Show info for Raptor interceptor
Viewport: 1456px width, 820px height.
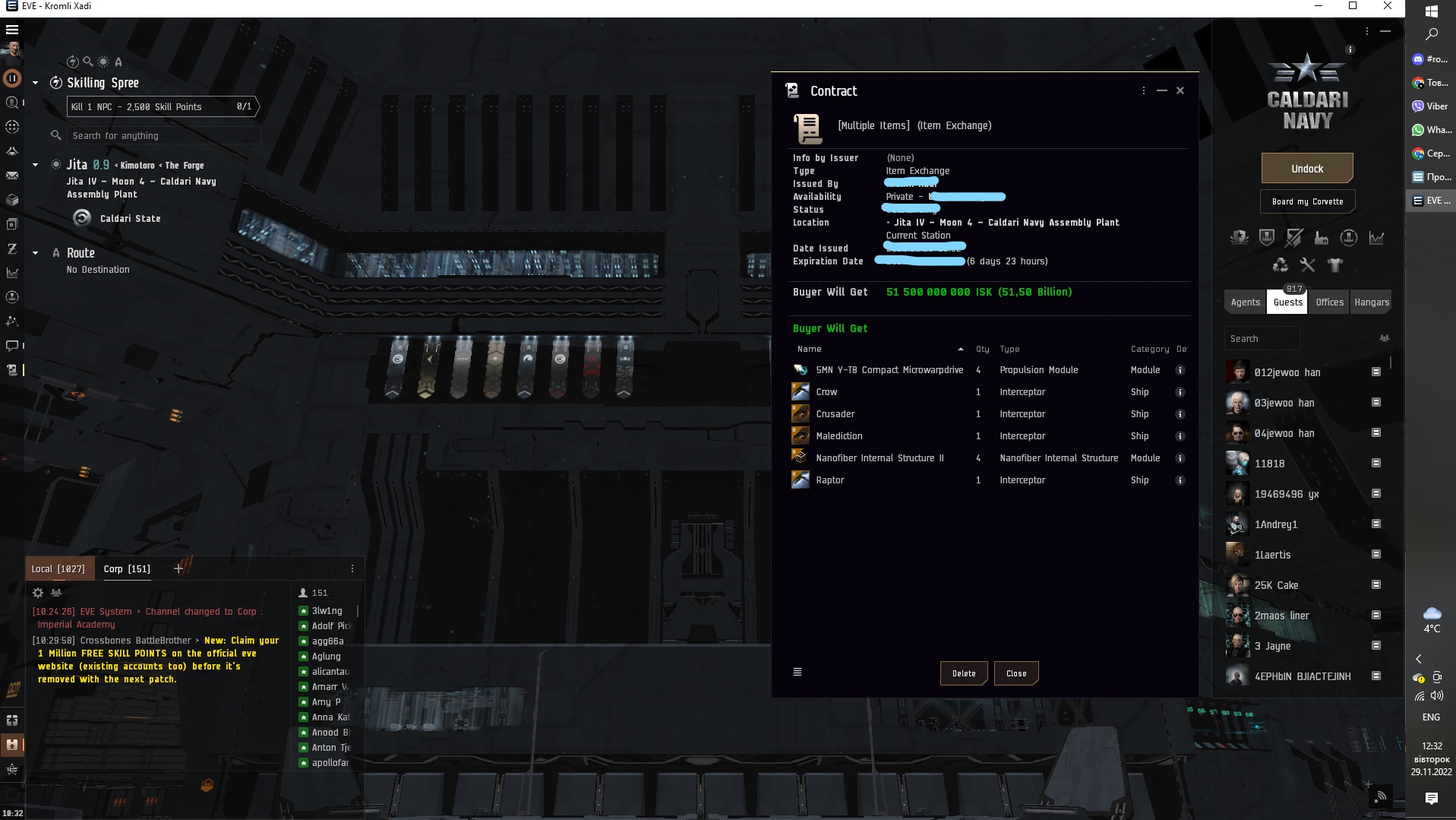(x=1180, y=480)
